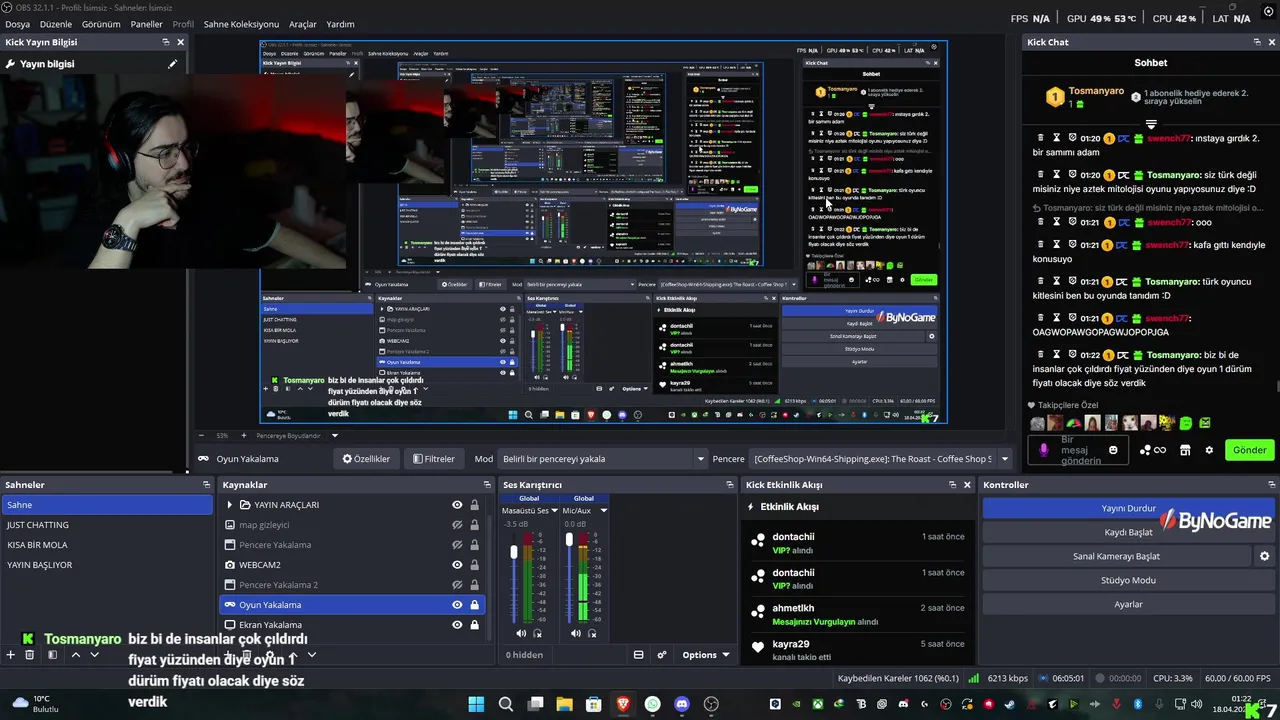
Task: Open the audio mixer Options menu
Action: pyautogui.click(x=705, y=655)
